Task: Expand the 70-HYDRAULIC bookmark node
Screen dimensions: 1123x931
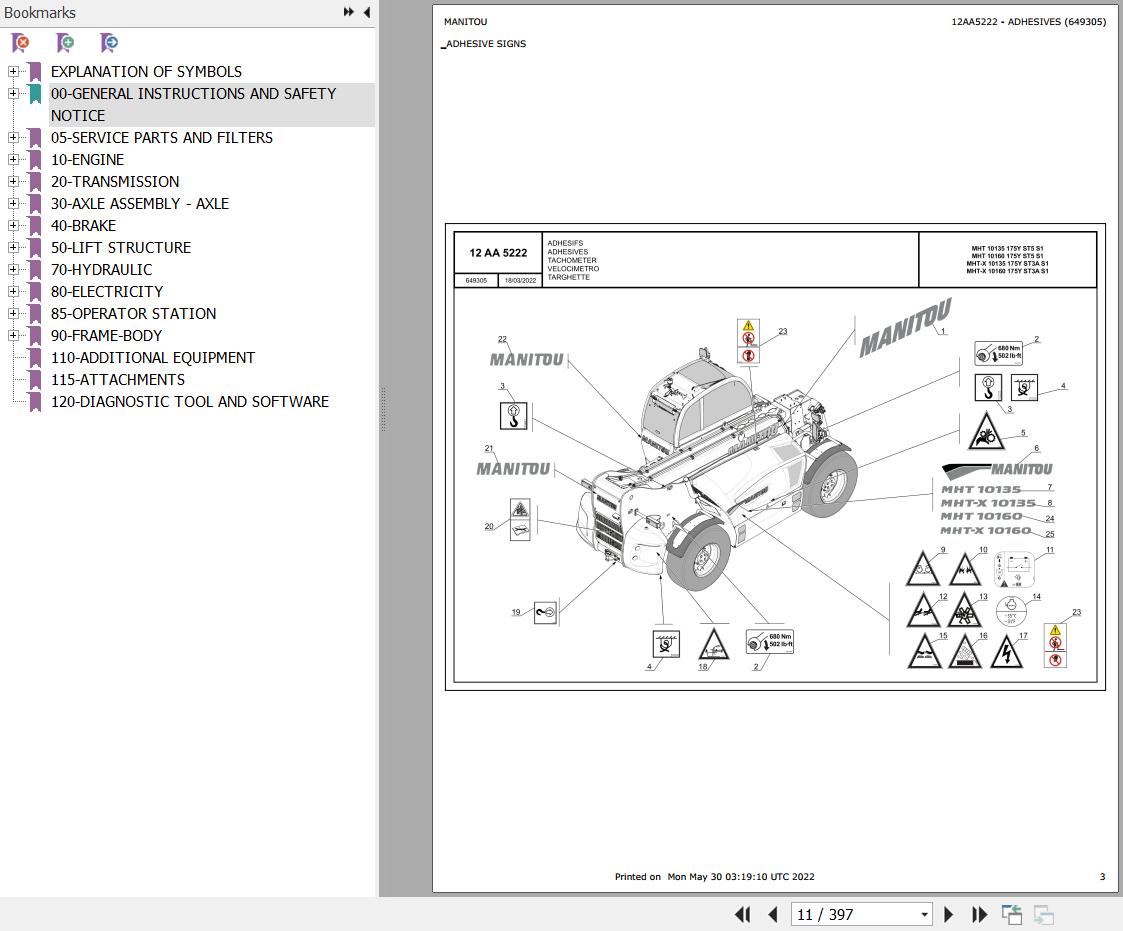Action: [13, 270]
